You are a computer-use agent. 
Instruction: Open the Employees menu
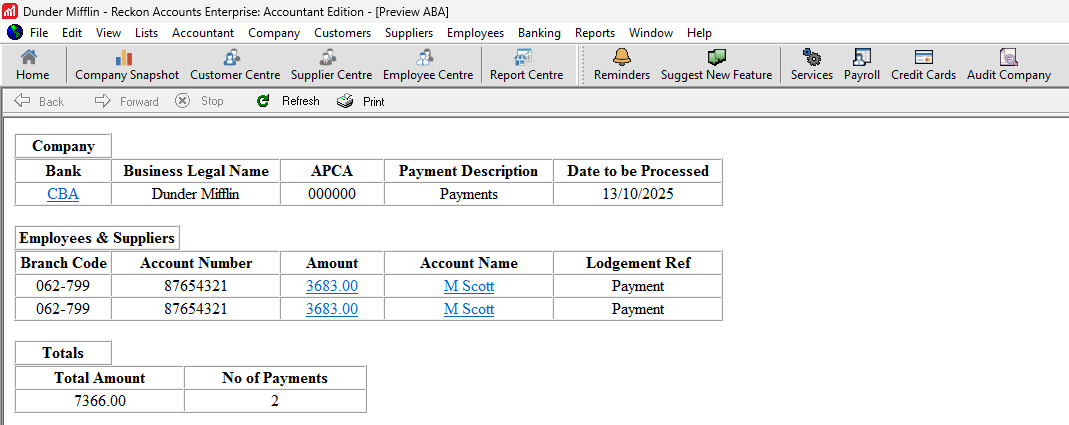pyautogui.click(x=475, y=33)
